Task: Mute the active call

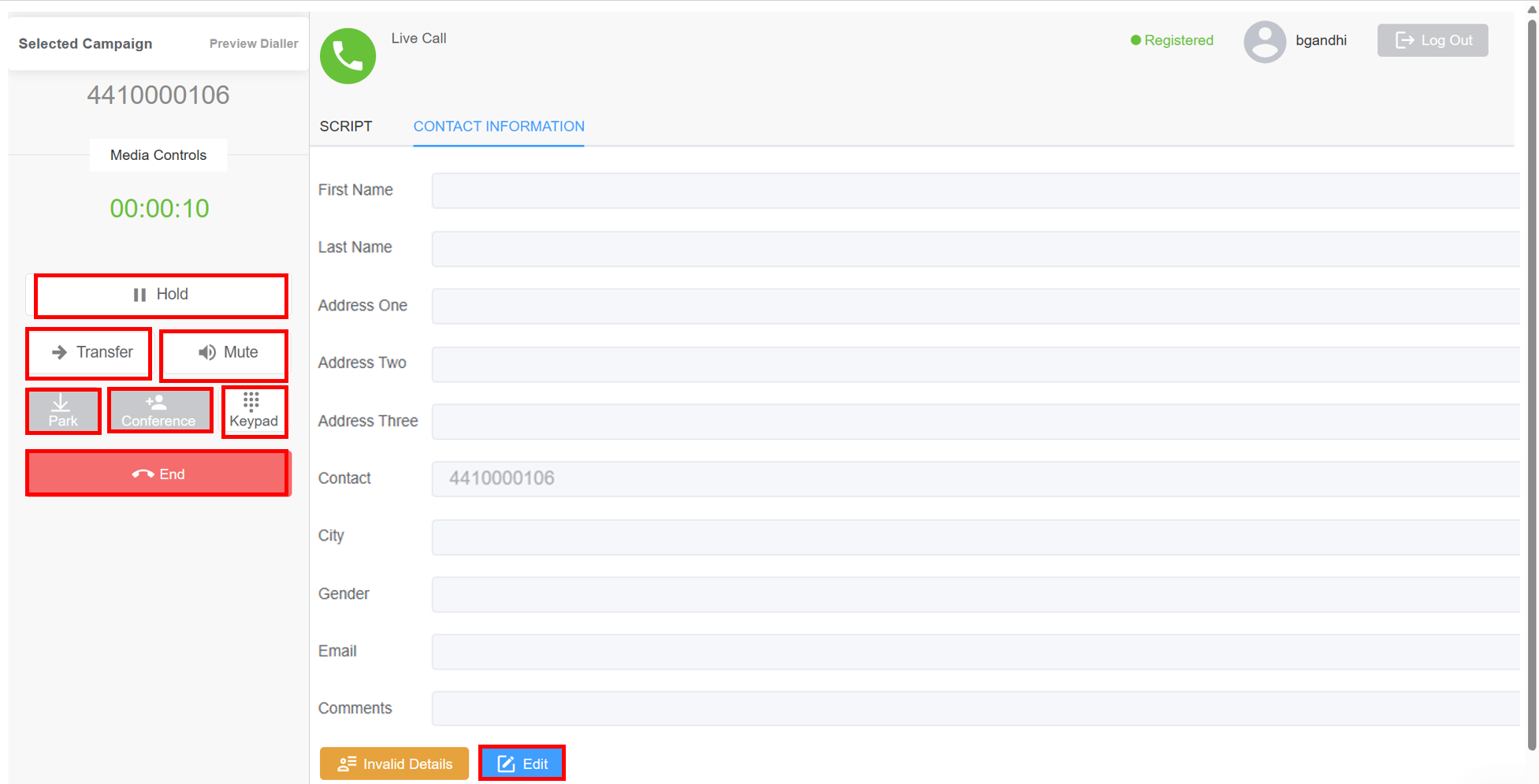Action: [223, 352]
